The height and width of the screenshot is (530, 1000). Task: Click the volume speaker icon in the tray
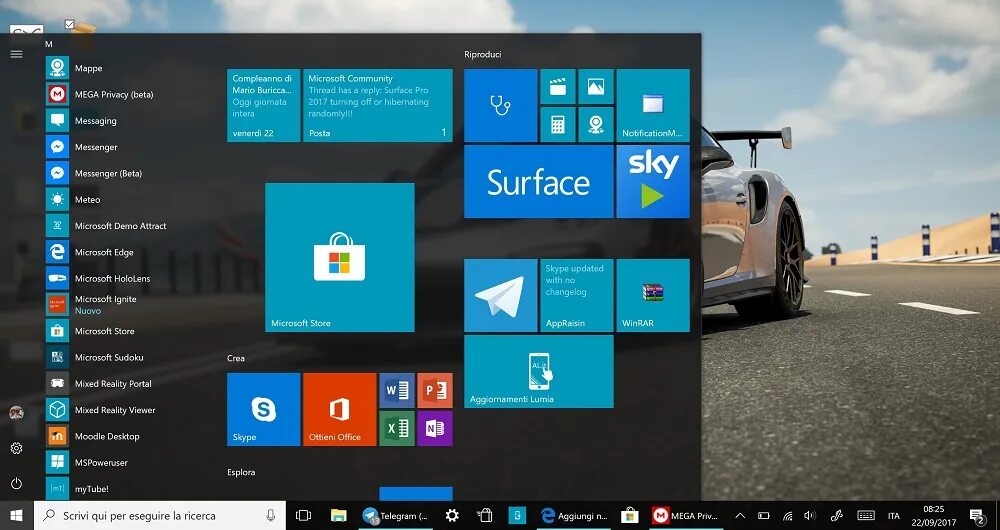pos(810,515)
